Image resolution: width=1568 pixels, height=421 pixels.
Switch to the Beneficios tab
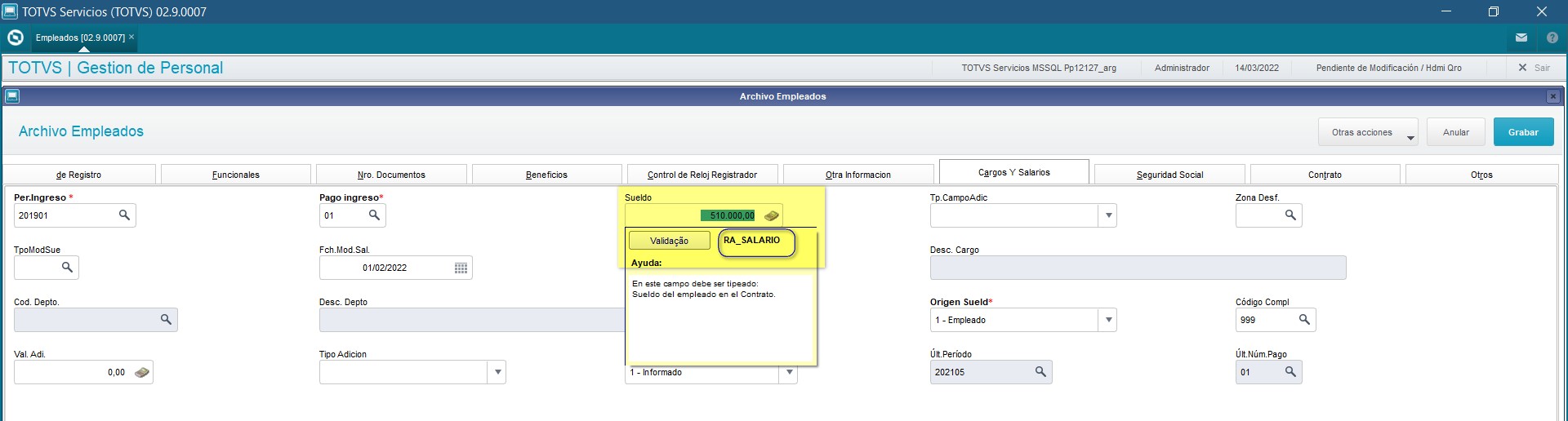pyautogui.click(x=547, y=175)
